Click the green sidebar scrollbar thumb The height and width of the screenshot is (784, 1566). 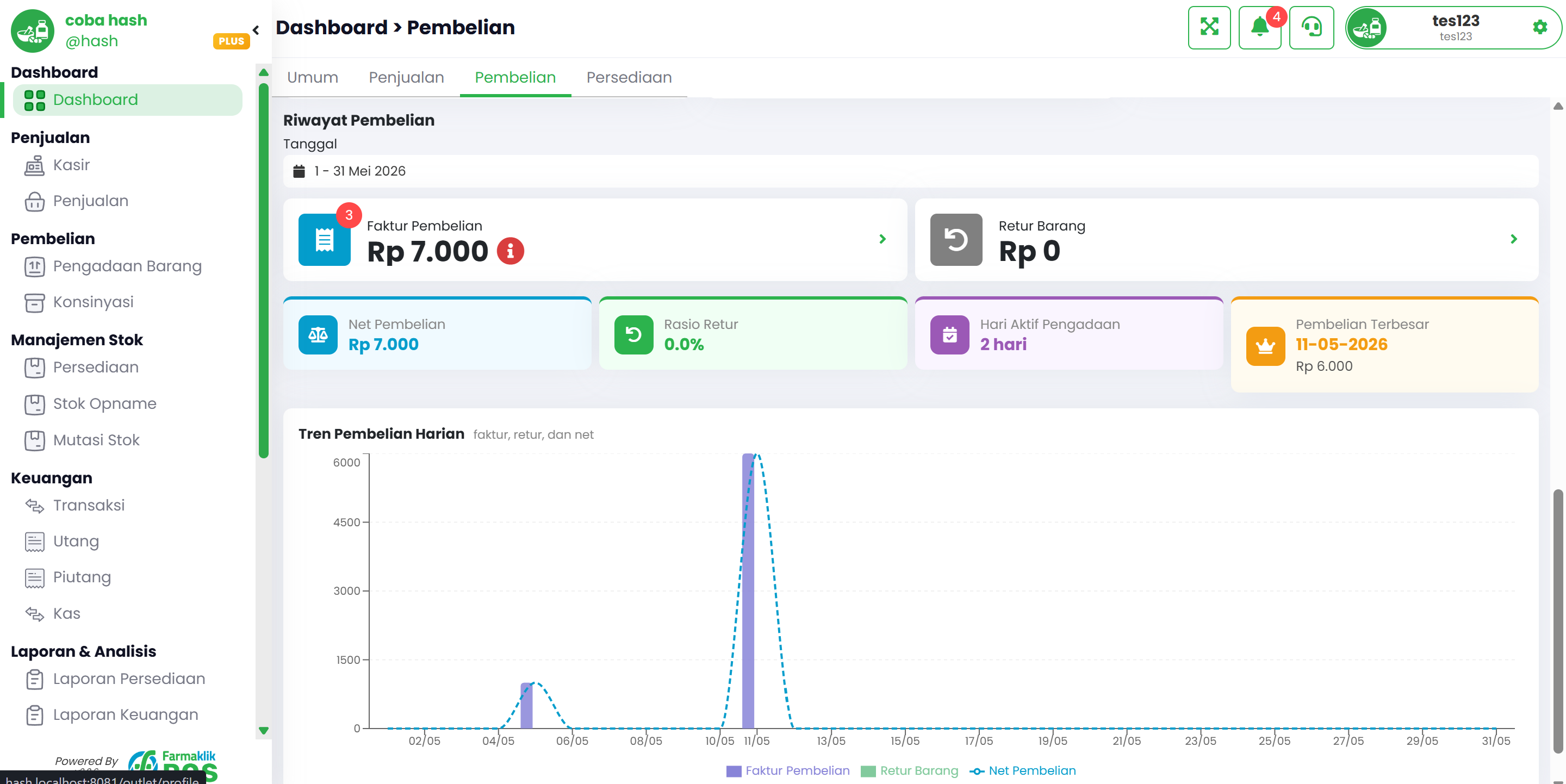pyautogui.click(x=263, y=270)
